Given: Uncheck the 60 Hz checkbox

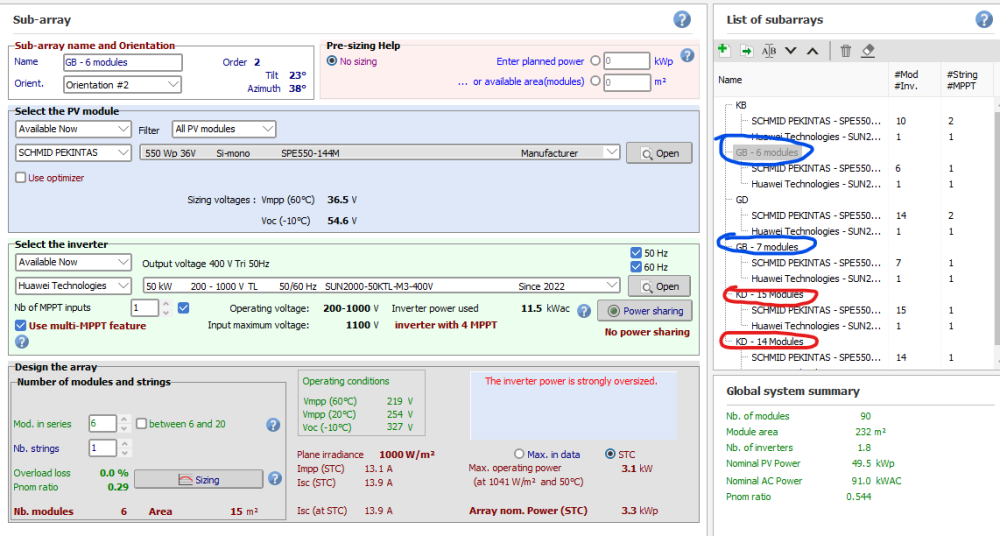Looking at the screenshot, I should tap(637, 267).
